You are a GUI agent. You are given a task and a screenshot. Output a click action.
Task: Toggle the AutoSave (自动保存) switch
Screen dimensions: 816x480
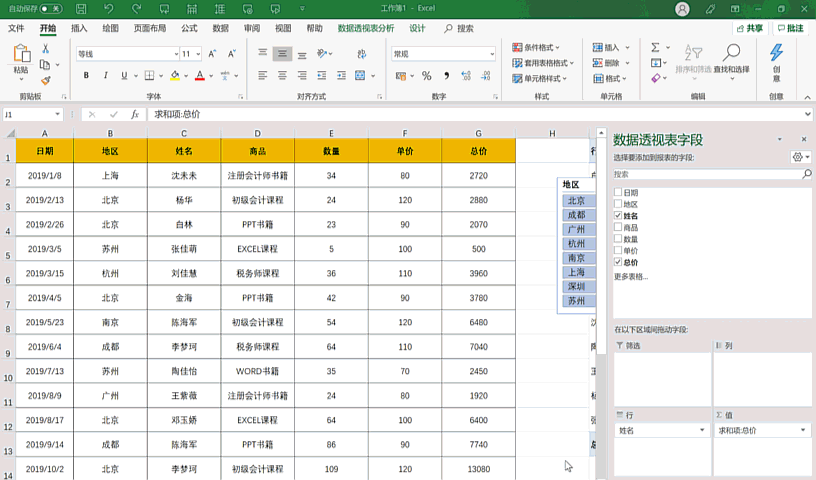pyautogui.click(x=51, y=9)
